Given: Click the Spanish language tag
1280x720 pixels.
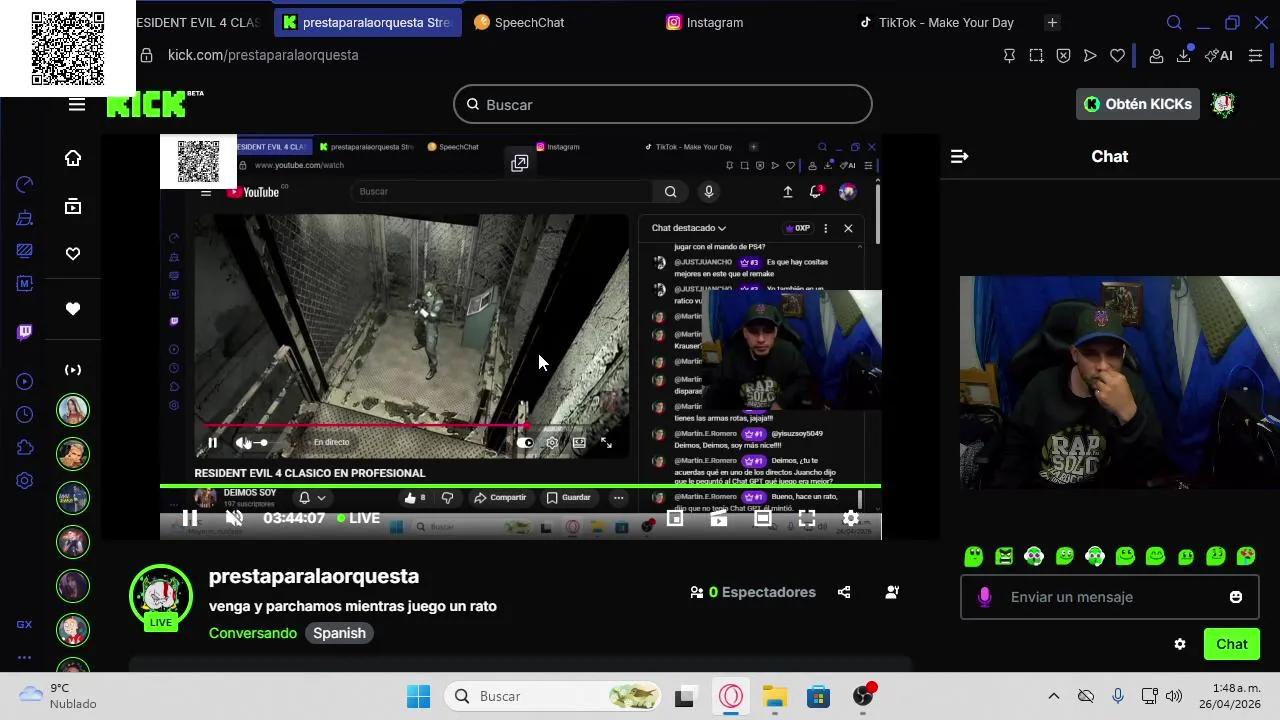Looking at the screenshot, I should click(x=339, y=633).
